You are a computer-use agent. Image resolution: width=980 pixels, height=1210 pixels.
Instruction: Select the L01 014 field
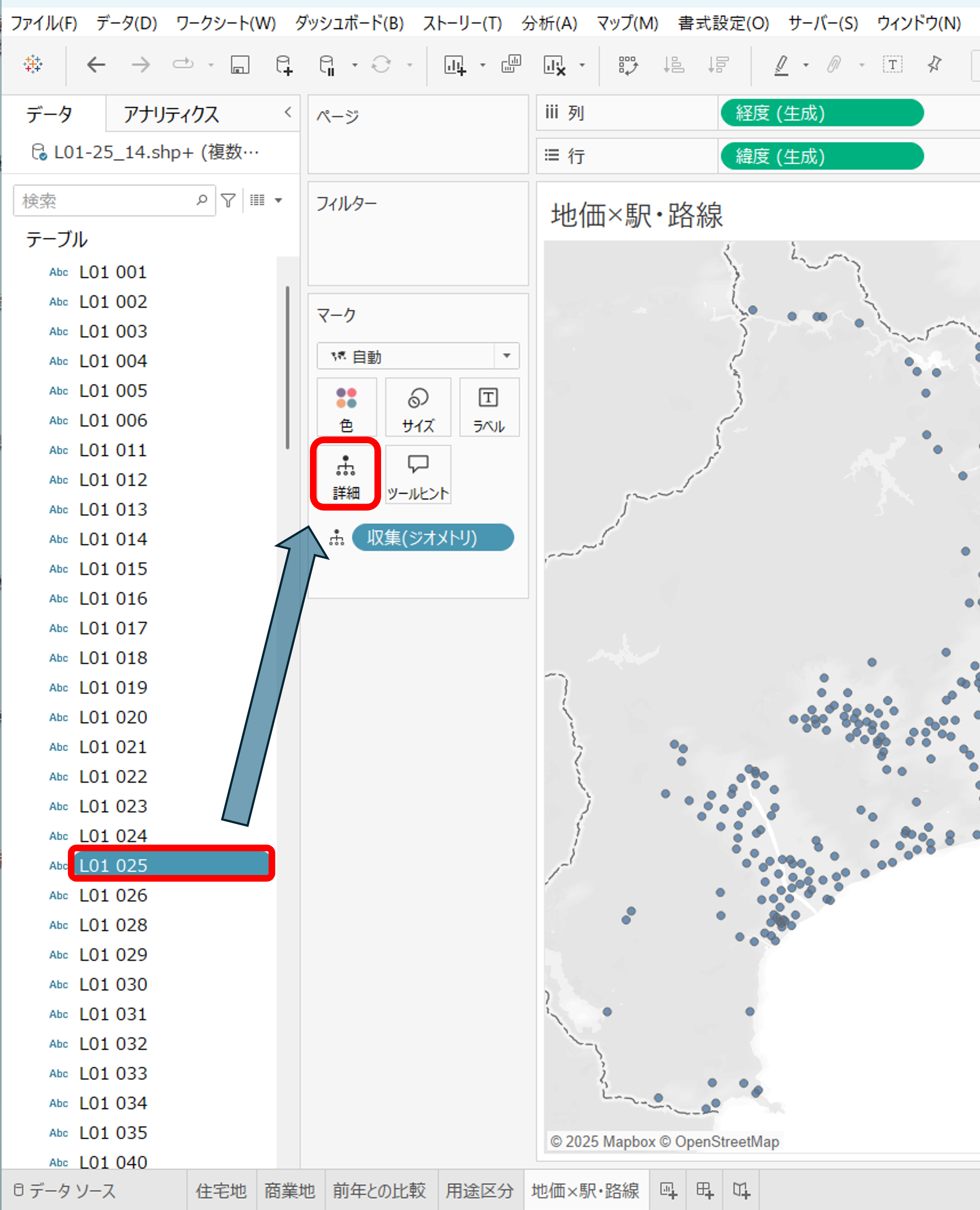click(x=113, y=539)
